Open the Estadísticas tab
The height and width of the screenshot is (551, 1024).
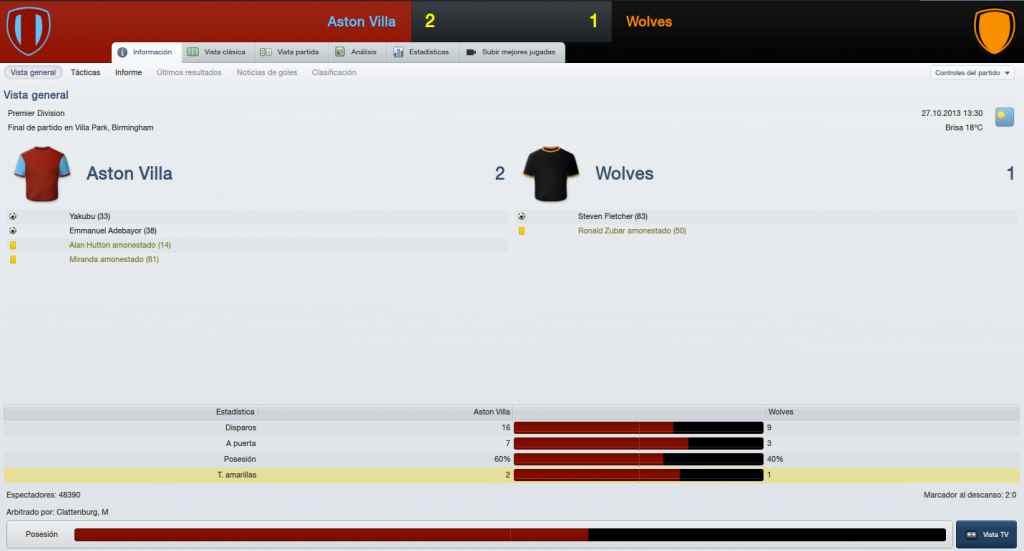click(x=422, y=52)
